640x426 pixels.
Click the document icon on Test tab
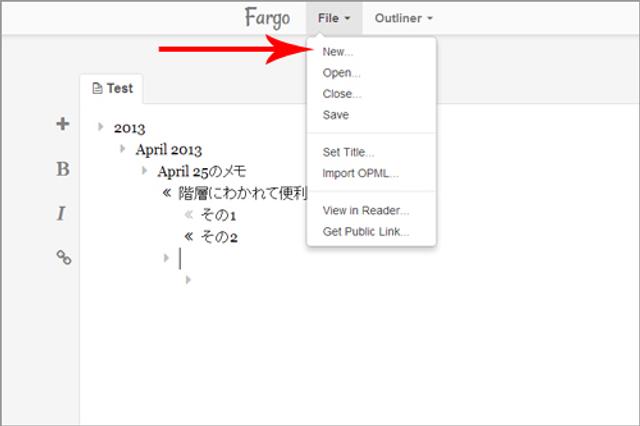coord(97,88)
